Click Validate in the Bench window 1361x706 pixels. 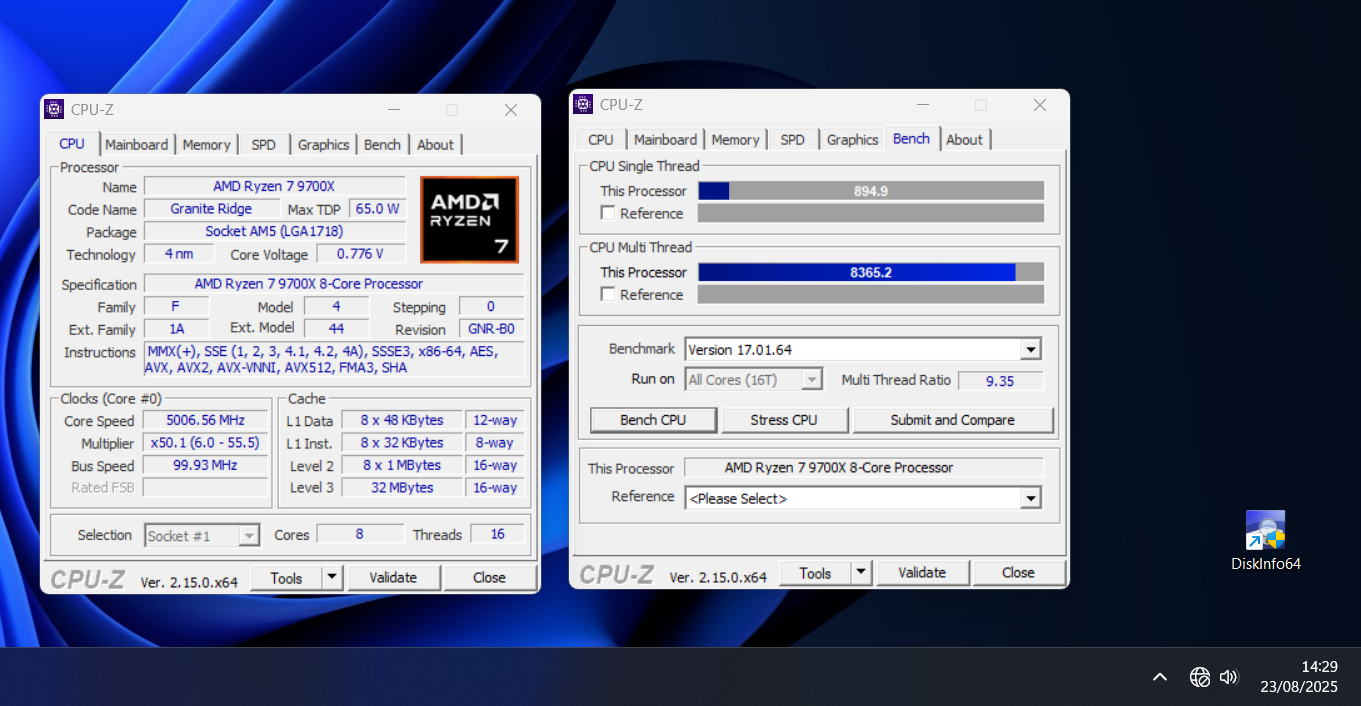(922, 573)
